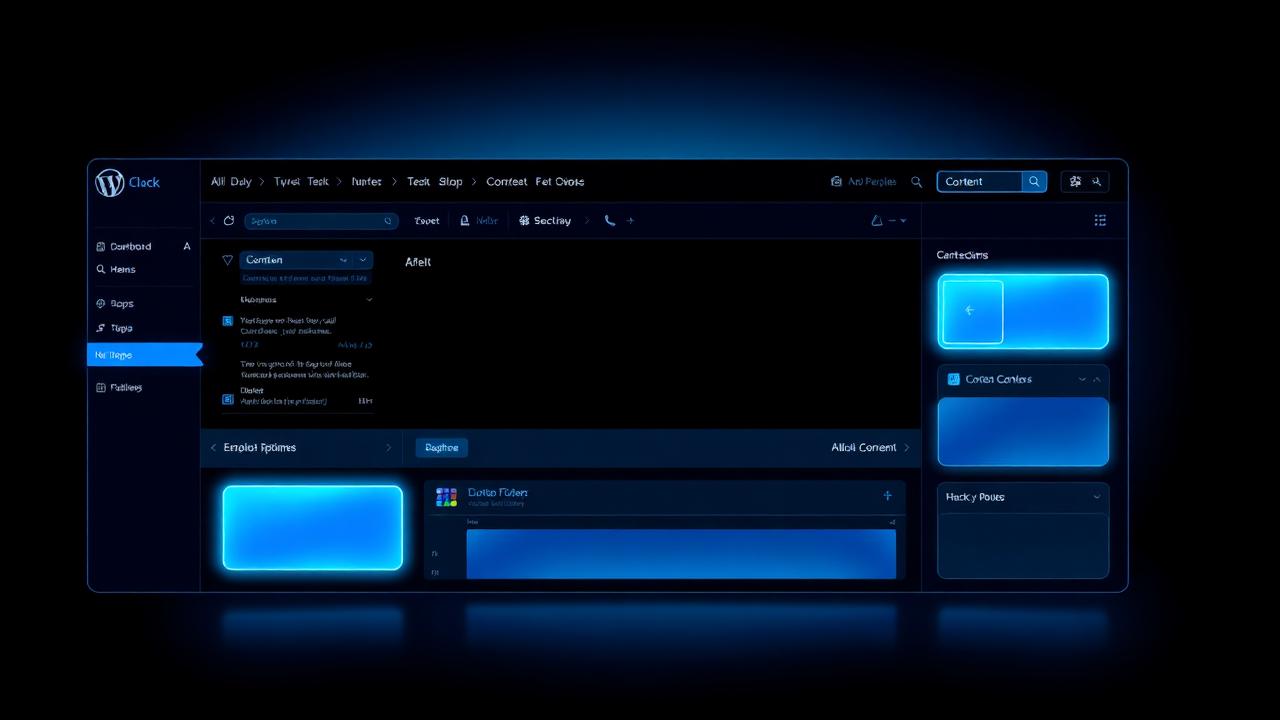The image size is (1280, 720).
Task: Click the blue search button of Content field
Action: pyautogui.click(x=1034, y=181)
